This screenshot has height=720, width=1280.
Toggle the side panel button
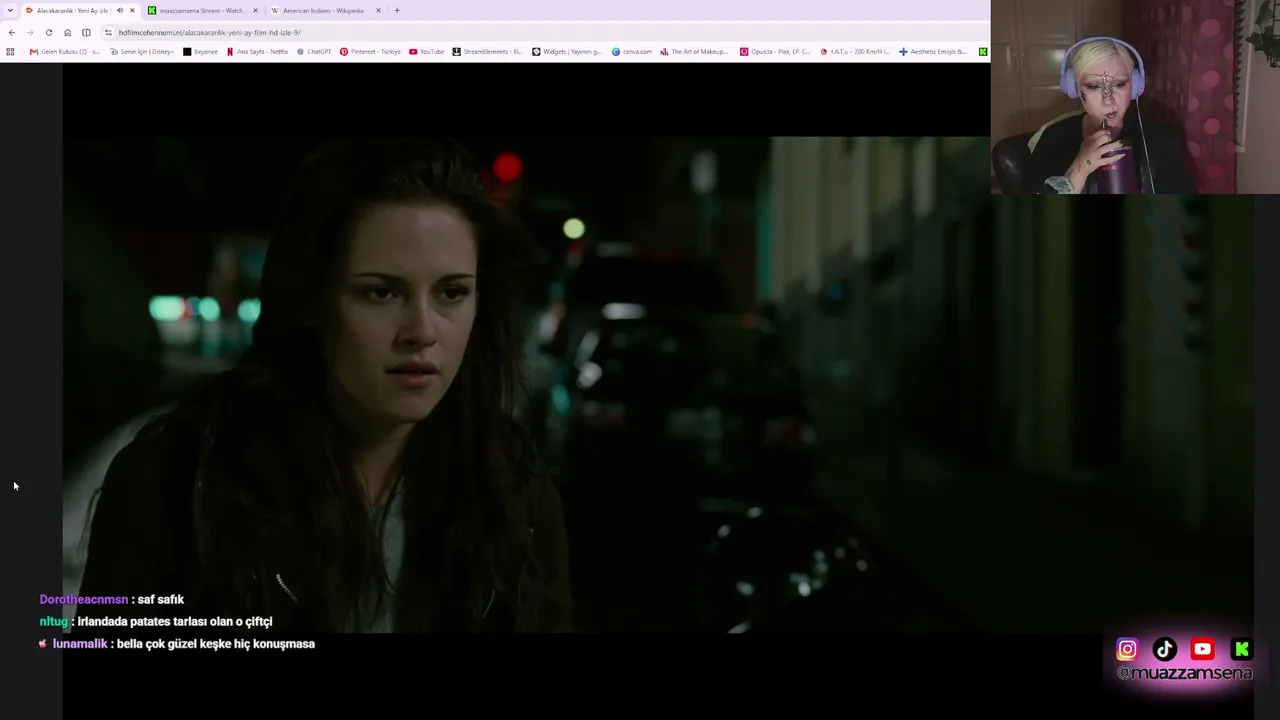86,32
